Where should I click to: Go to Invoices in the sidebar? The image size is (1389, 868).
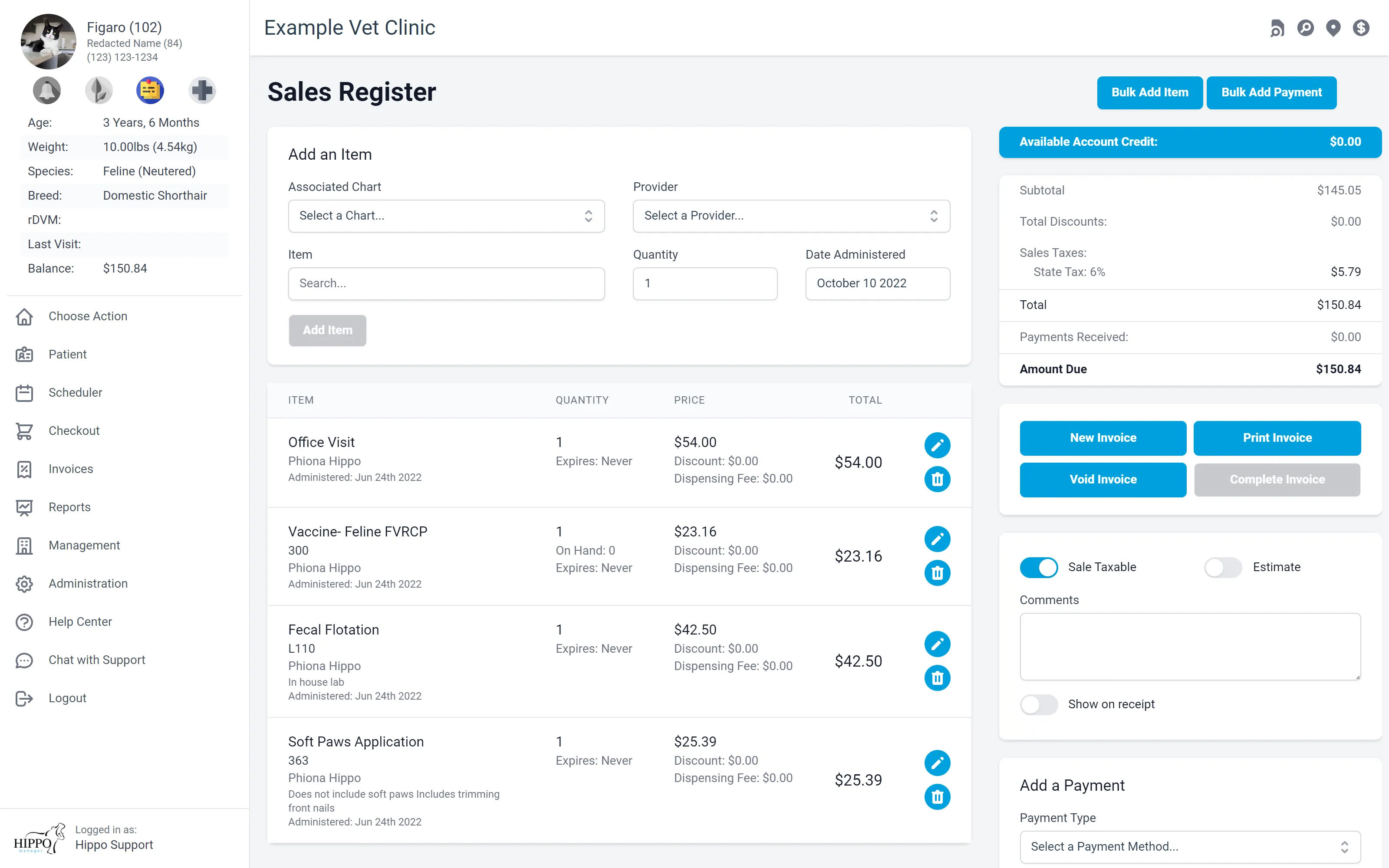coord(70,469)
